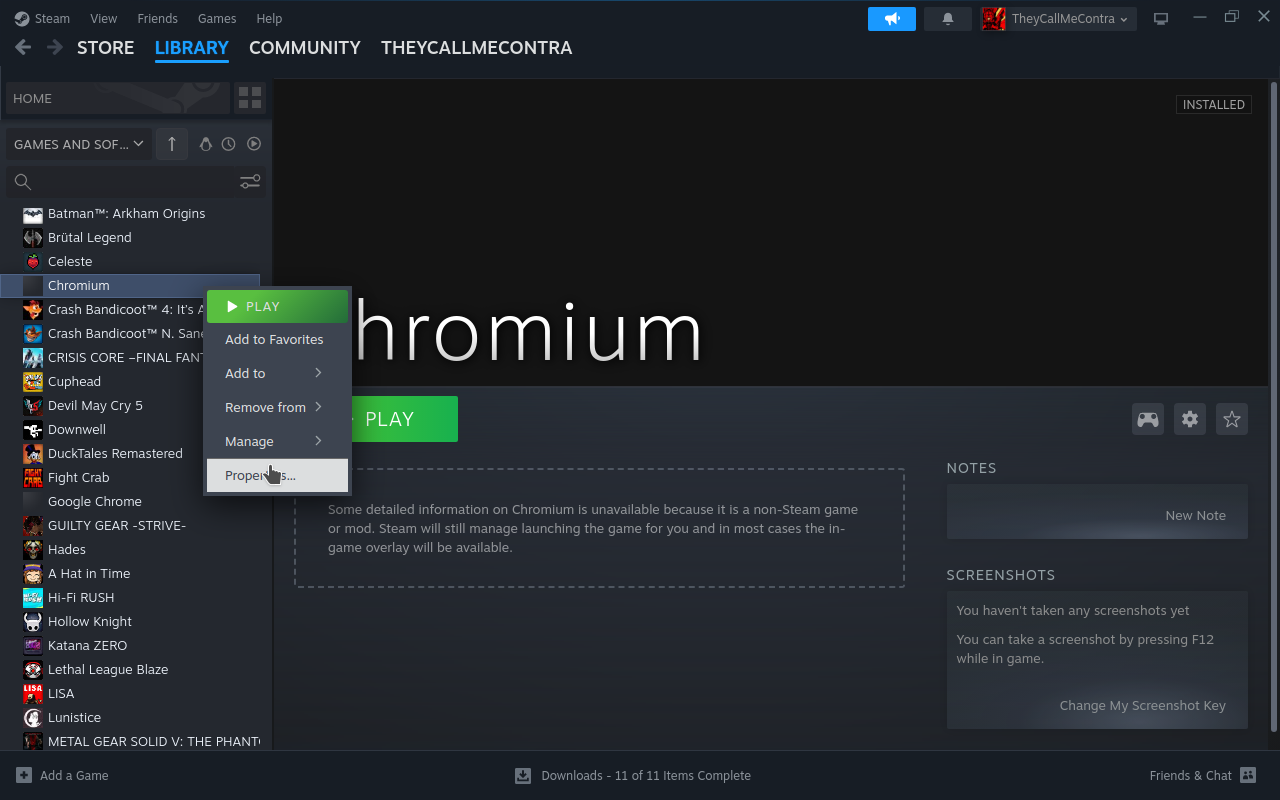The height and width of the screenshot is (800, 1280).
Task: Open the View menu
Action: pos(103,18)
